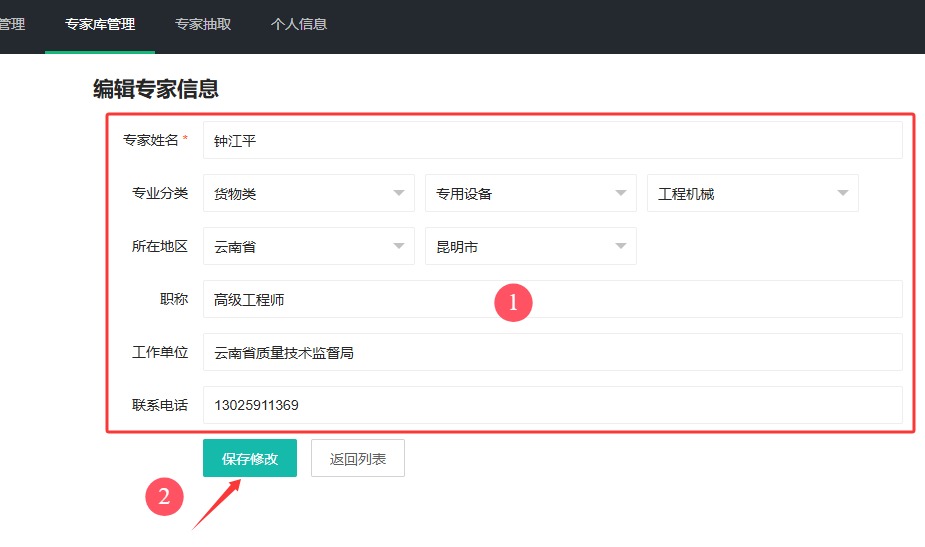Expand the 工程机械 dropdown
925x547 pixels.
pyautogui.click(x=752, y=193)
